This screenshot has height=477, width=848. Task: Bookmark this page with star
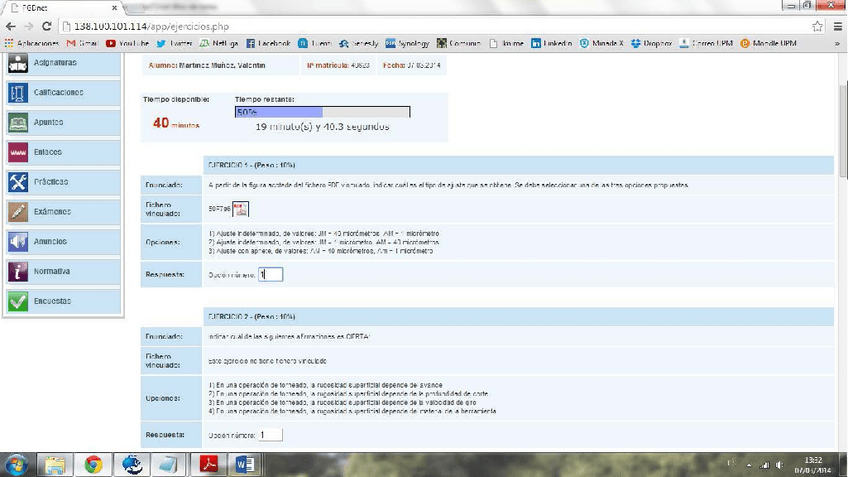[x=817, y=26]
